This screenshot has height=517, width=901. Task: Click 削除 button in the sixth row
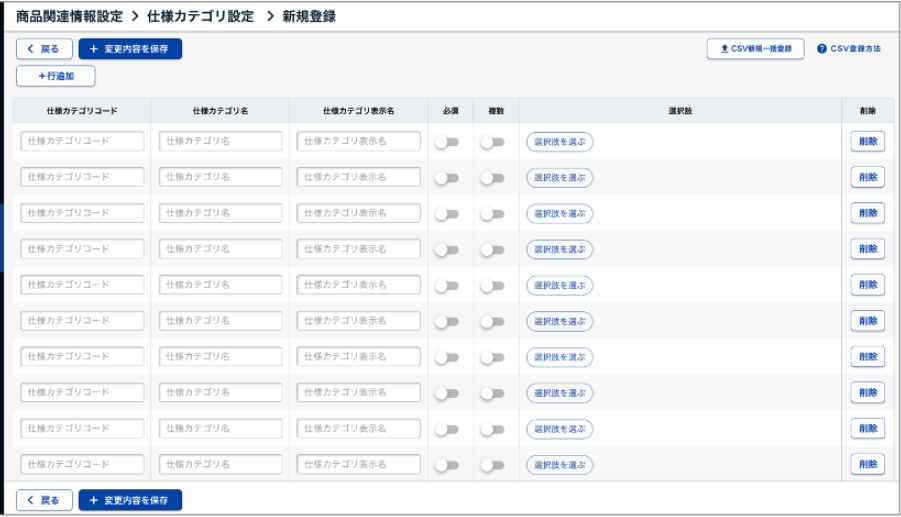click(x=867, y=321)
